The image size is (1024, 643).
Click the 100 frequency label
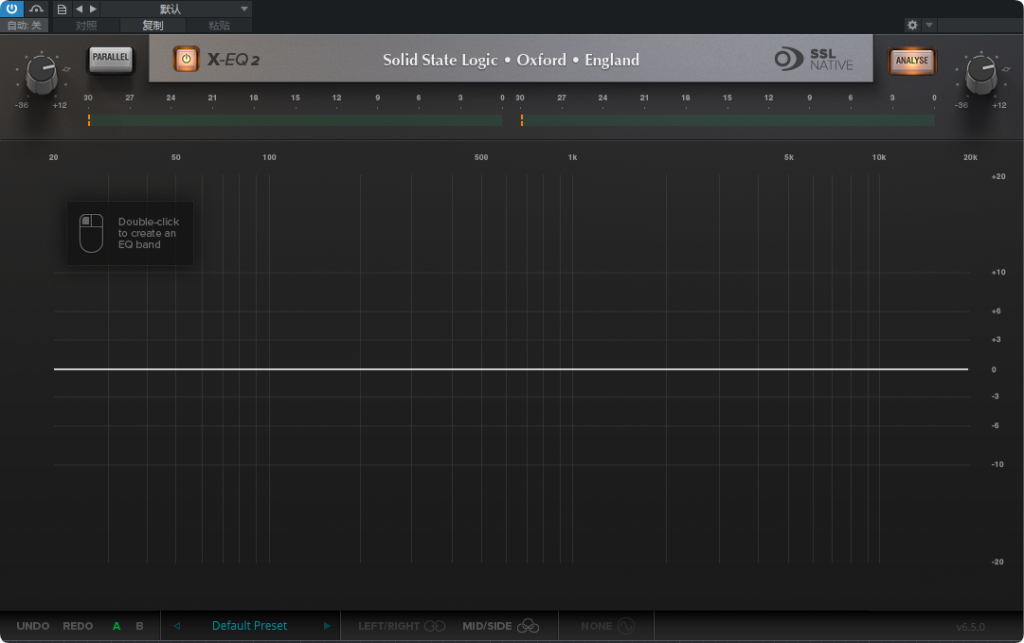pyautogui.click(x=269, y=157)
